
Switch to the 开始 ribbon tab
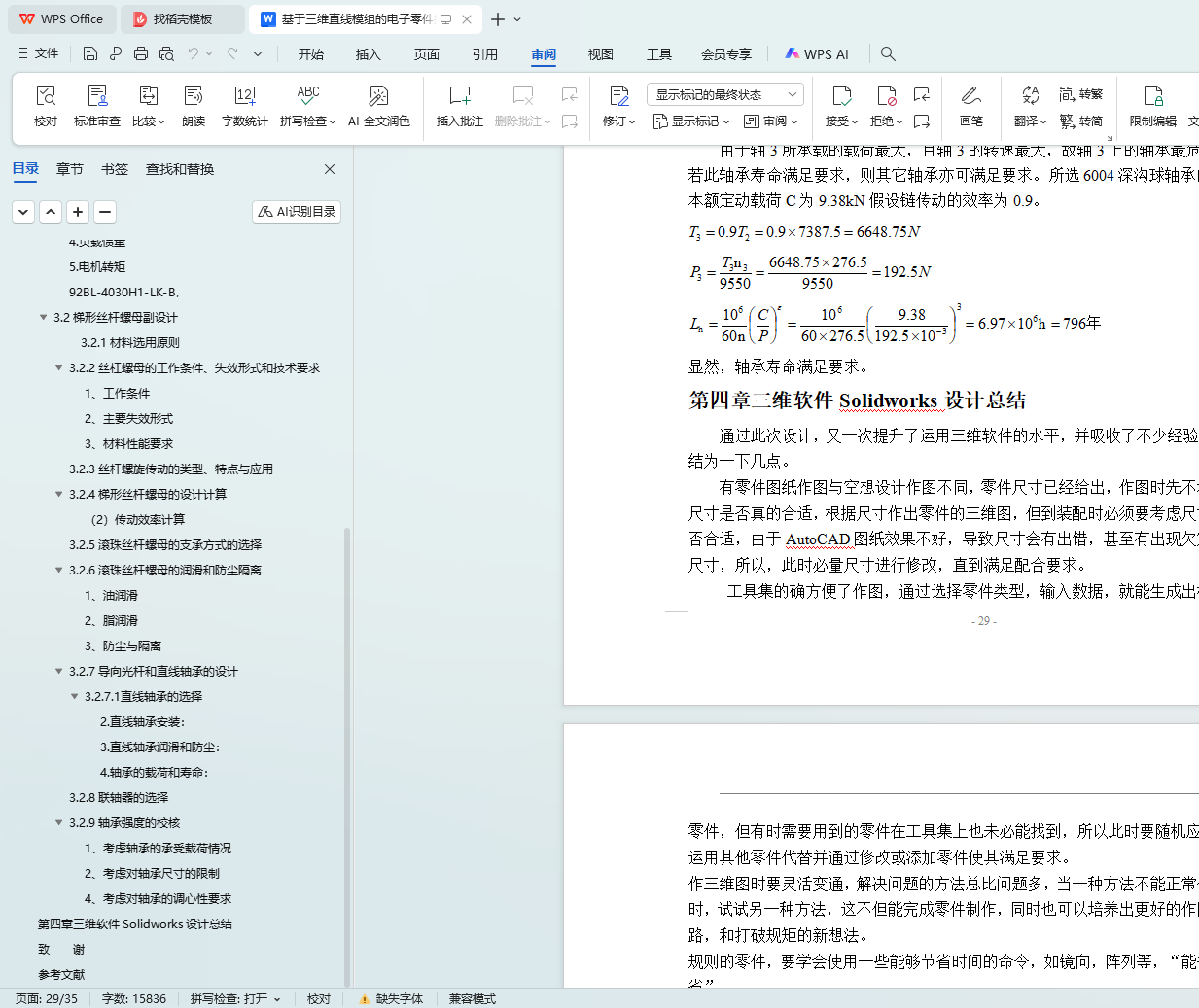point(311,54)
